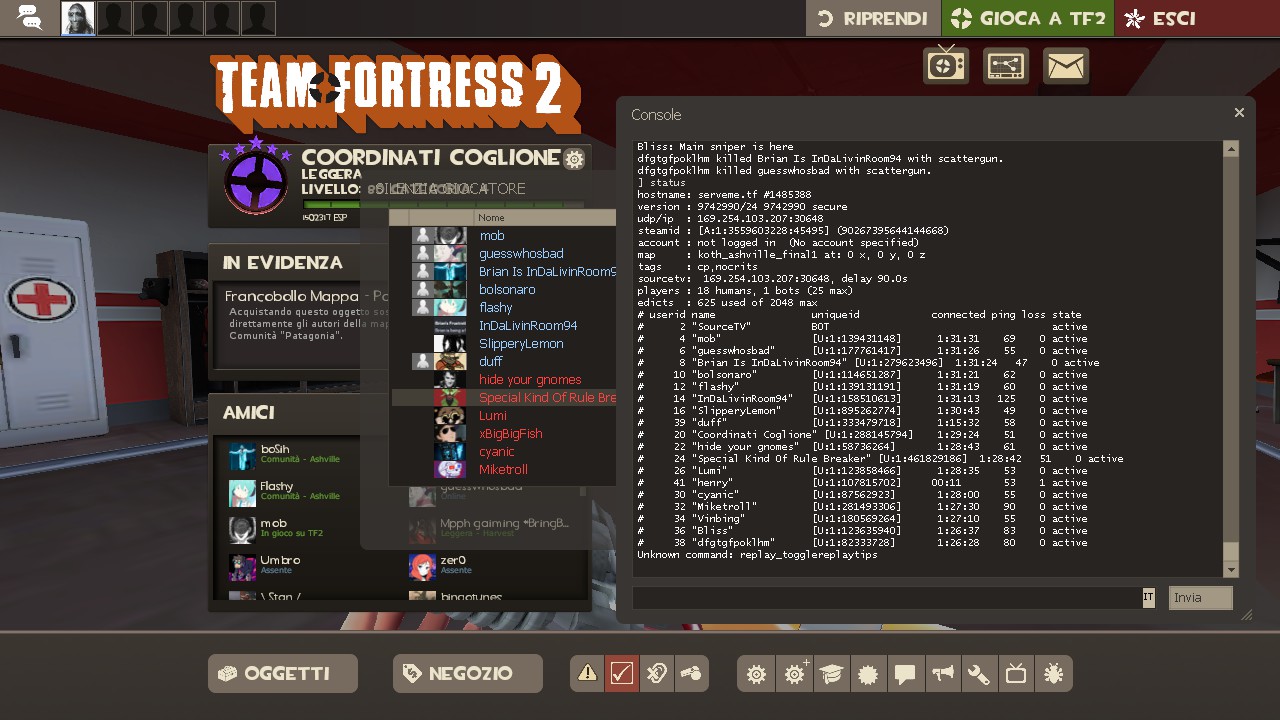Toggle mute for player mob
The image size is (1280, 720).
(x=423, y=236)
